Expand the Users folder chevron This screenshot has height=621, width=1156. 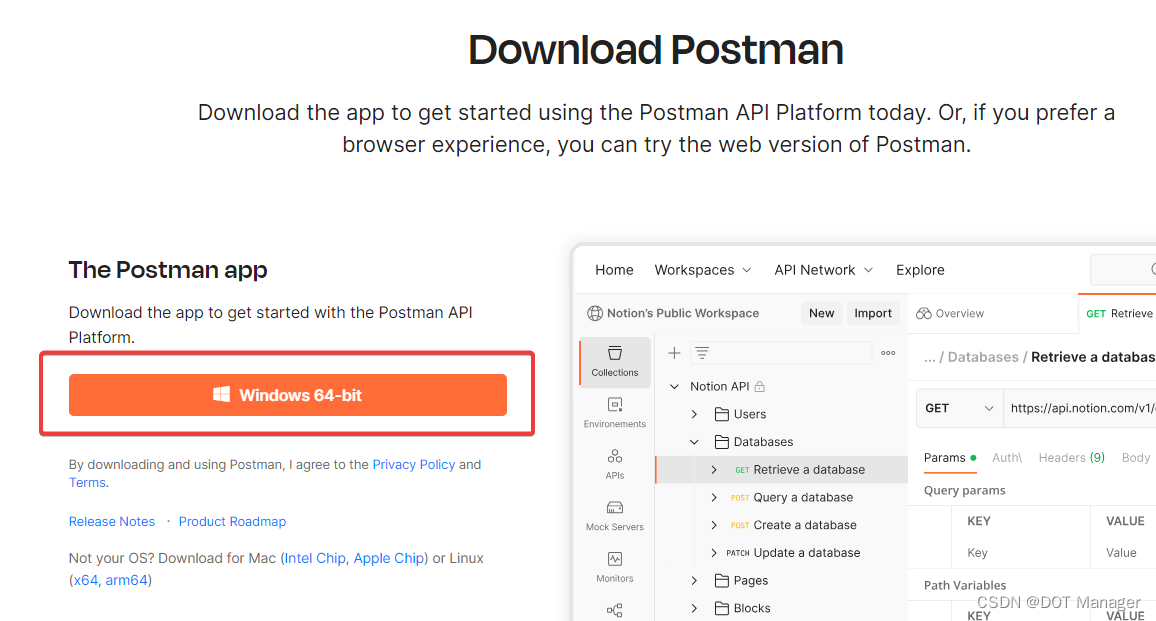[694, 414]
